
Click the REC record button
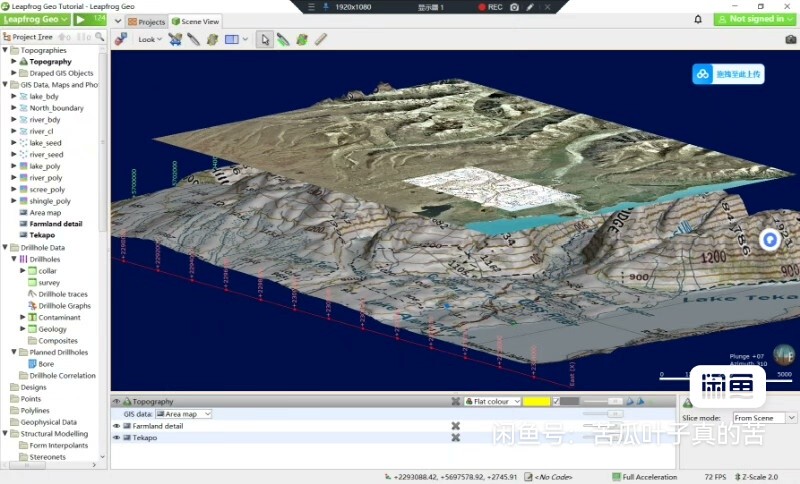(490, 7)
